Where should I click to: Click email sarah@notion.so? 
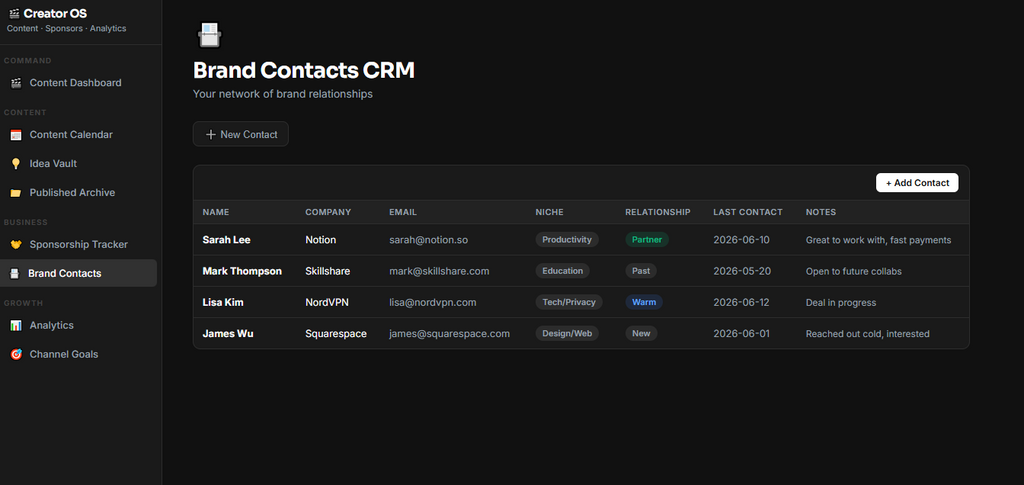point(428,240)
